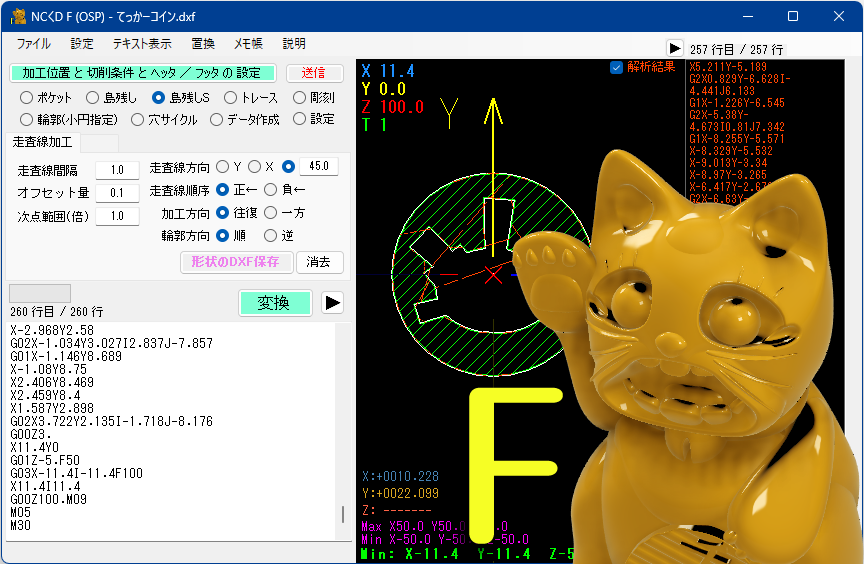Open the テキスト表示 menu

[142, 44]
